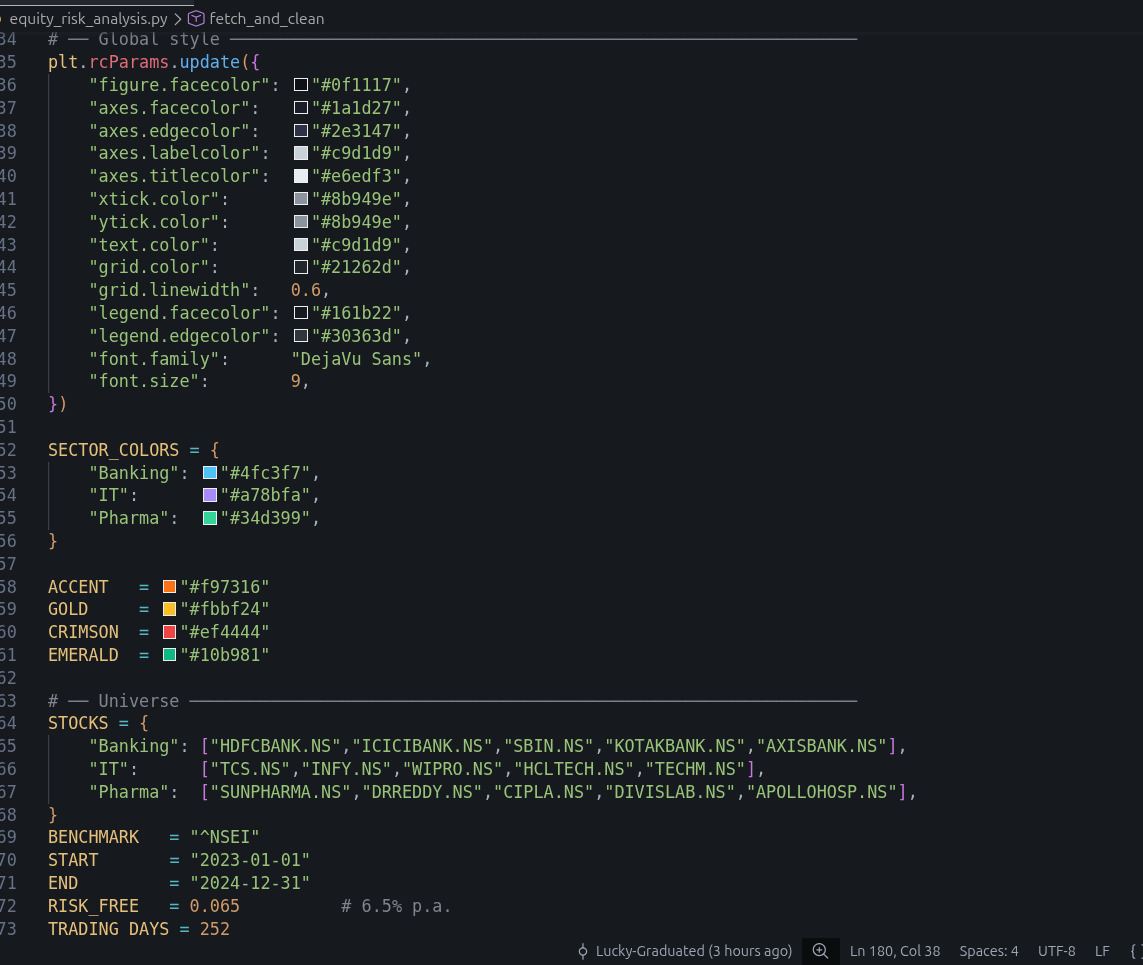Viewport: 1143px width, 965px height.
Task: Click "DIVISLAB.NS" ticker string
Action: point(670,792)
